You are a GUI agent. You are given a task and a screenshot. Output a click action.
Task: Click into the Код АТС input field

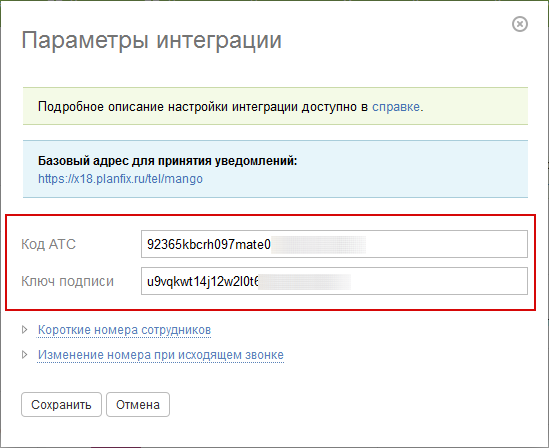click(x=334, y=244)
